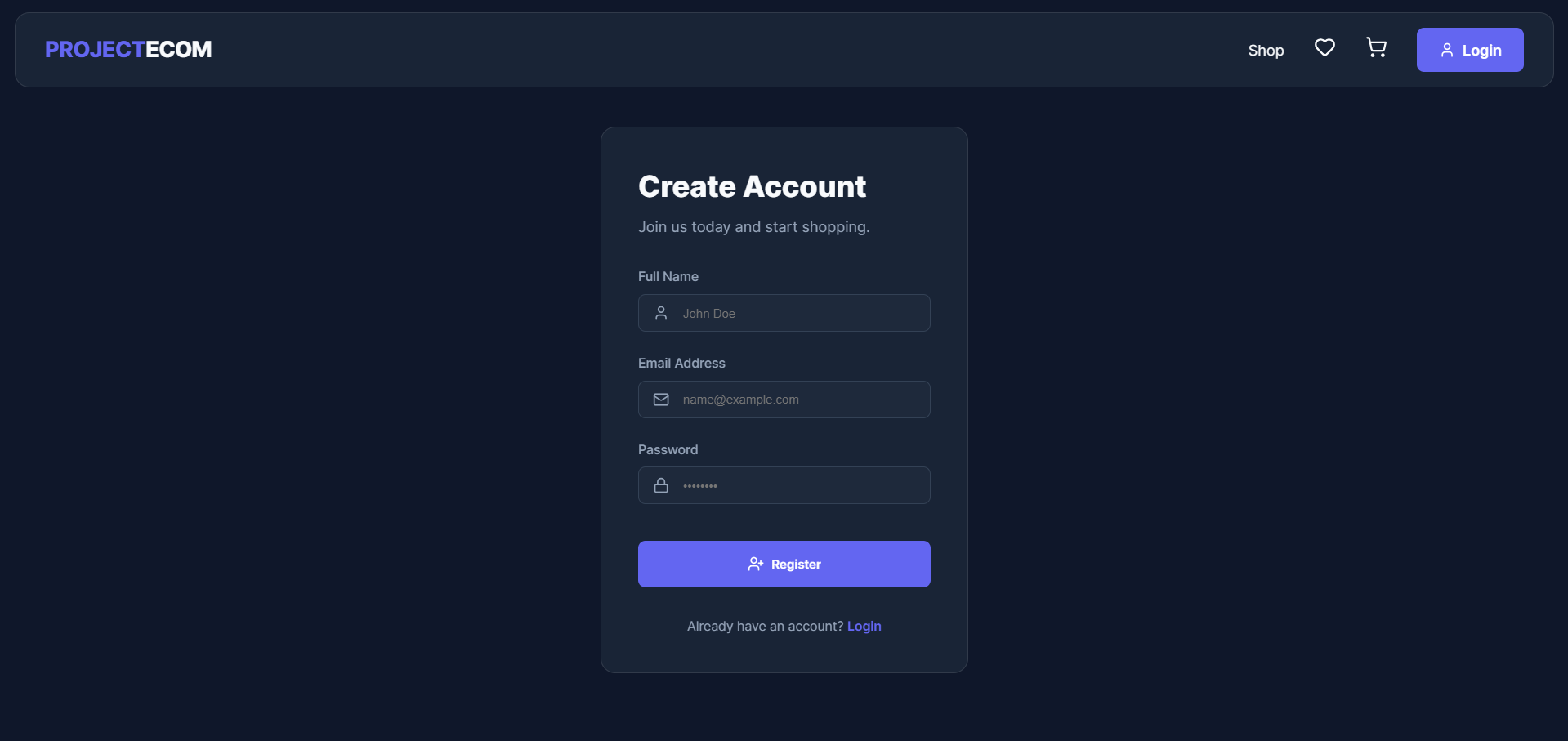Click the user icon on navbar Login button
Image resolution: width=1568 pixels, height=741 pixels.
(1446, 50)
